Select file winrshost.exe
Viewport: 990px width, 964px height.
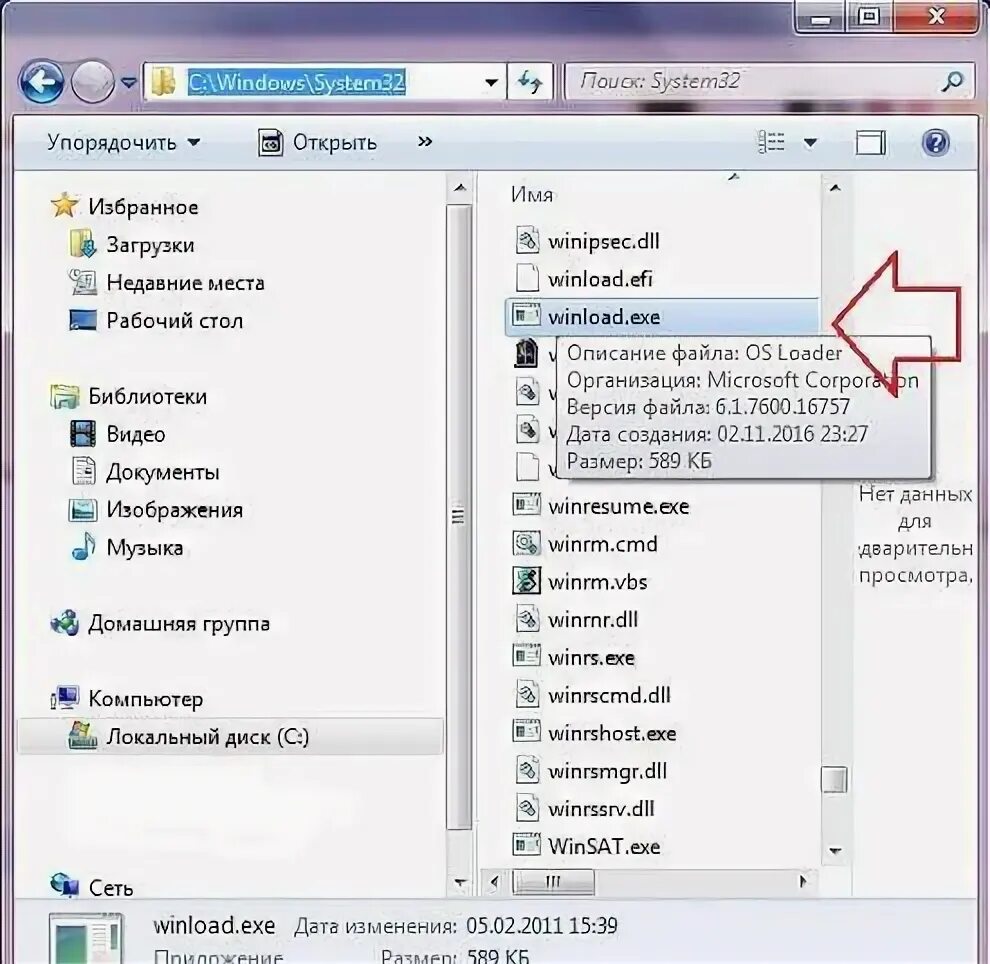(612, 734)
